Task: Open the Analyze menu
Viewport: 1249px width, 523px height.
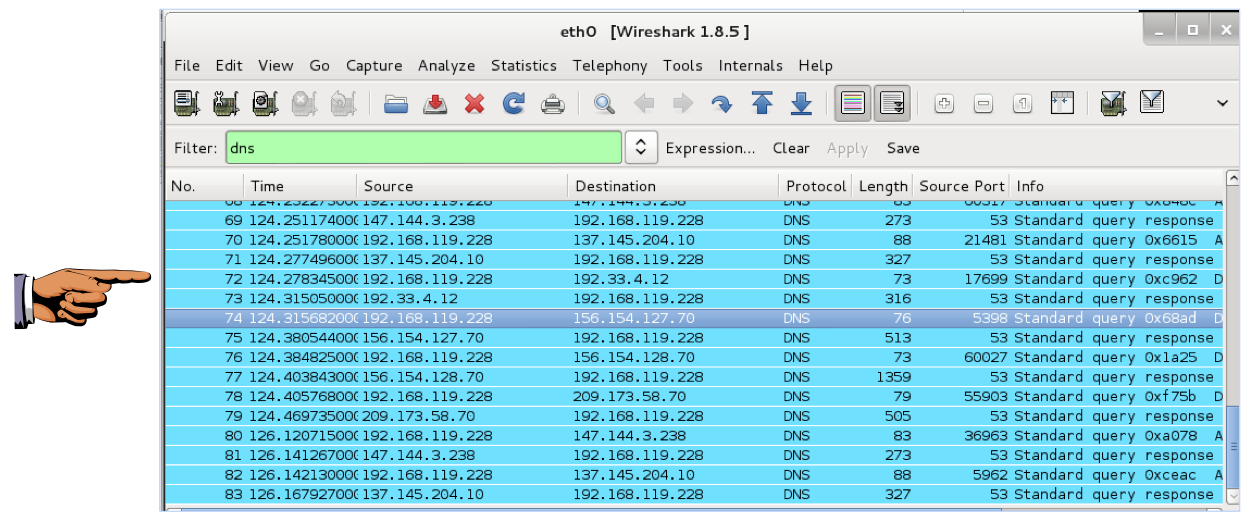Action: (446, 65)
